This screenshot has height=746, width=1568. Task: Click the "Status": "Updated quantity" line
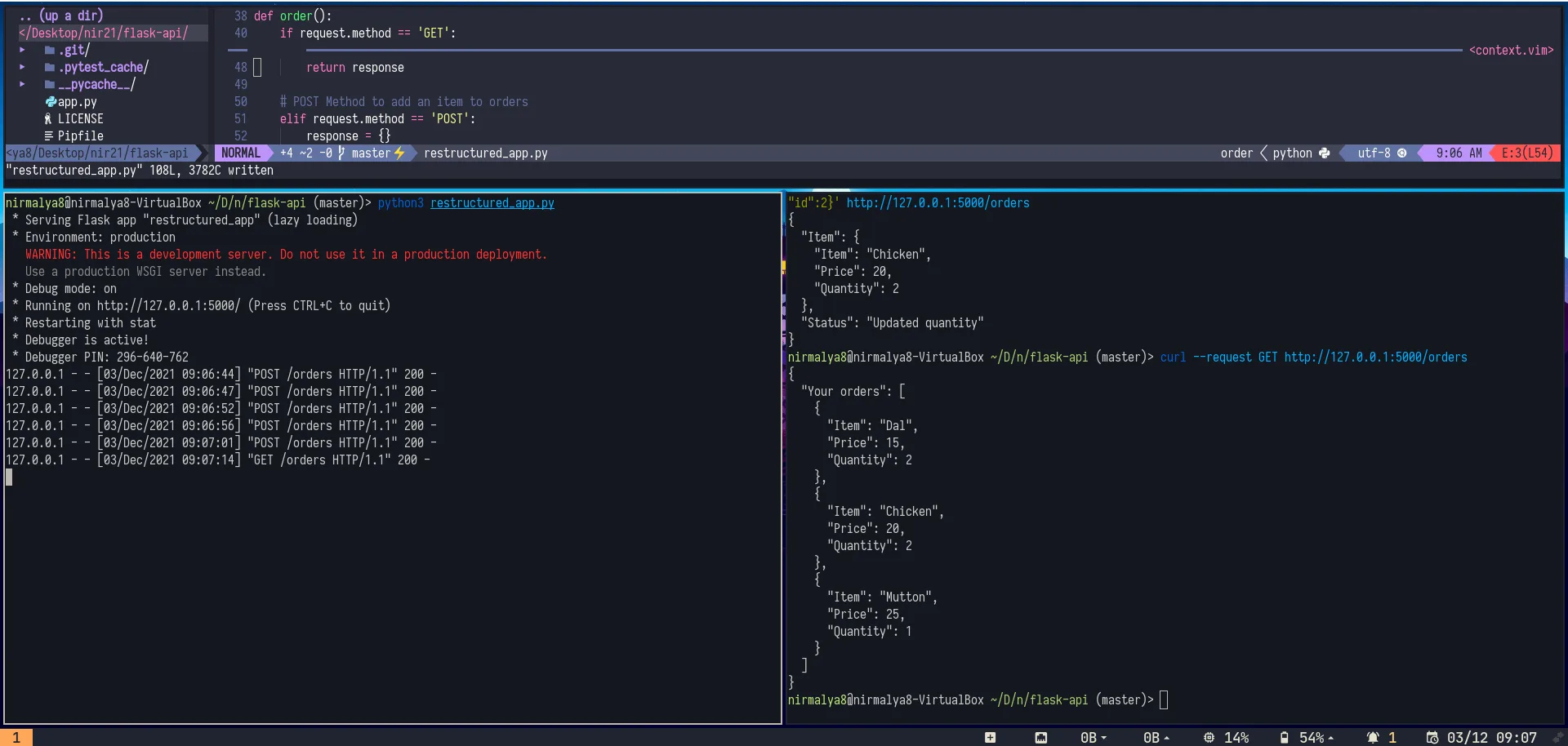pos(892,322)
